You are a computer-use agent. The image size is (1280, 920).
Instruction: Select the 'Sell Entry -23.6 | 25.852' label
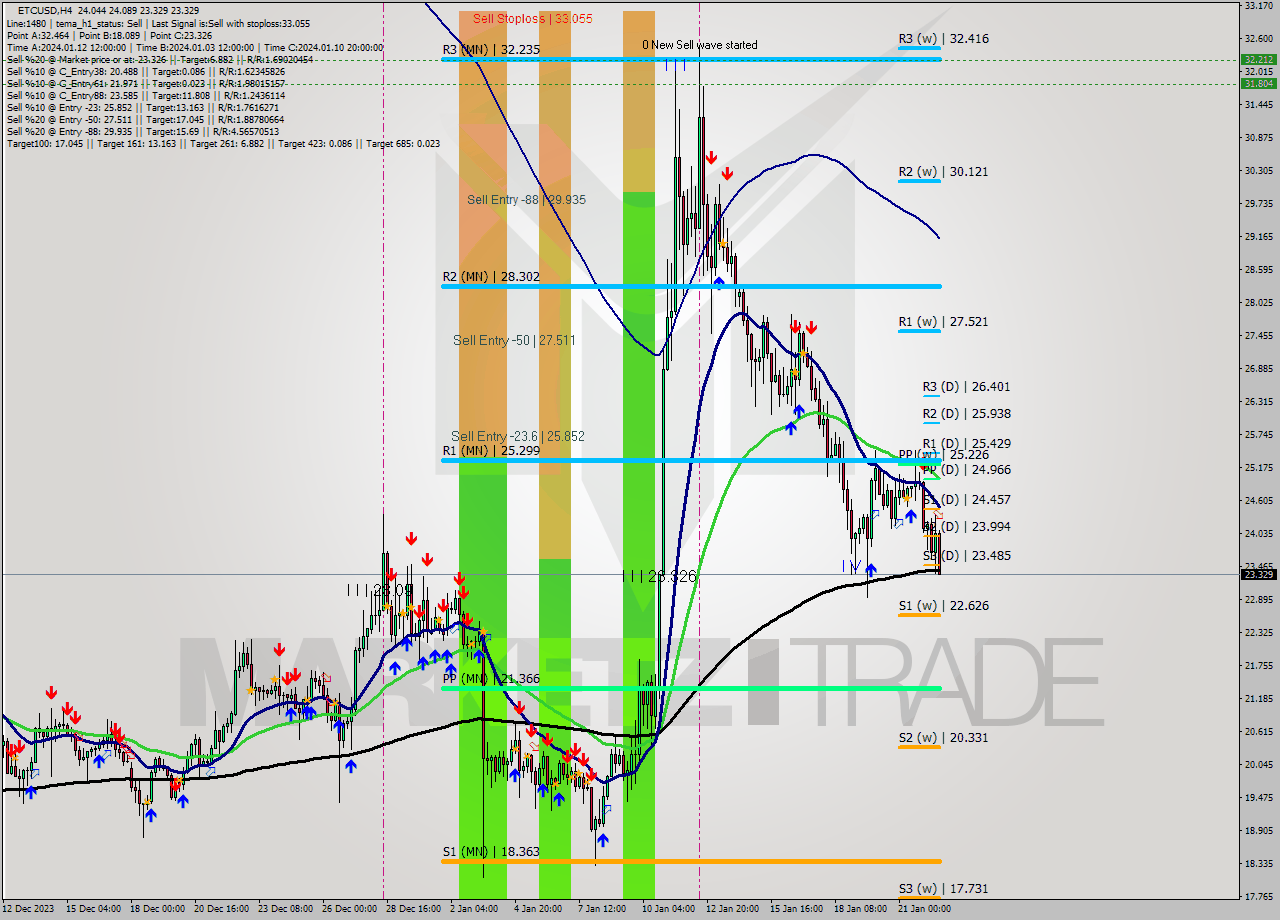[518, 436]
